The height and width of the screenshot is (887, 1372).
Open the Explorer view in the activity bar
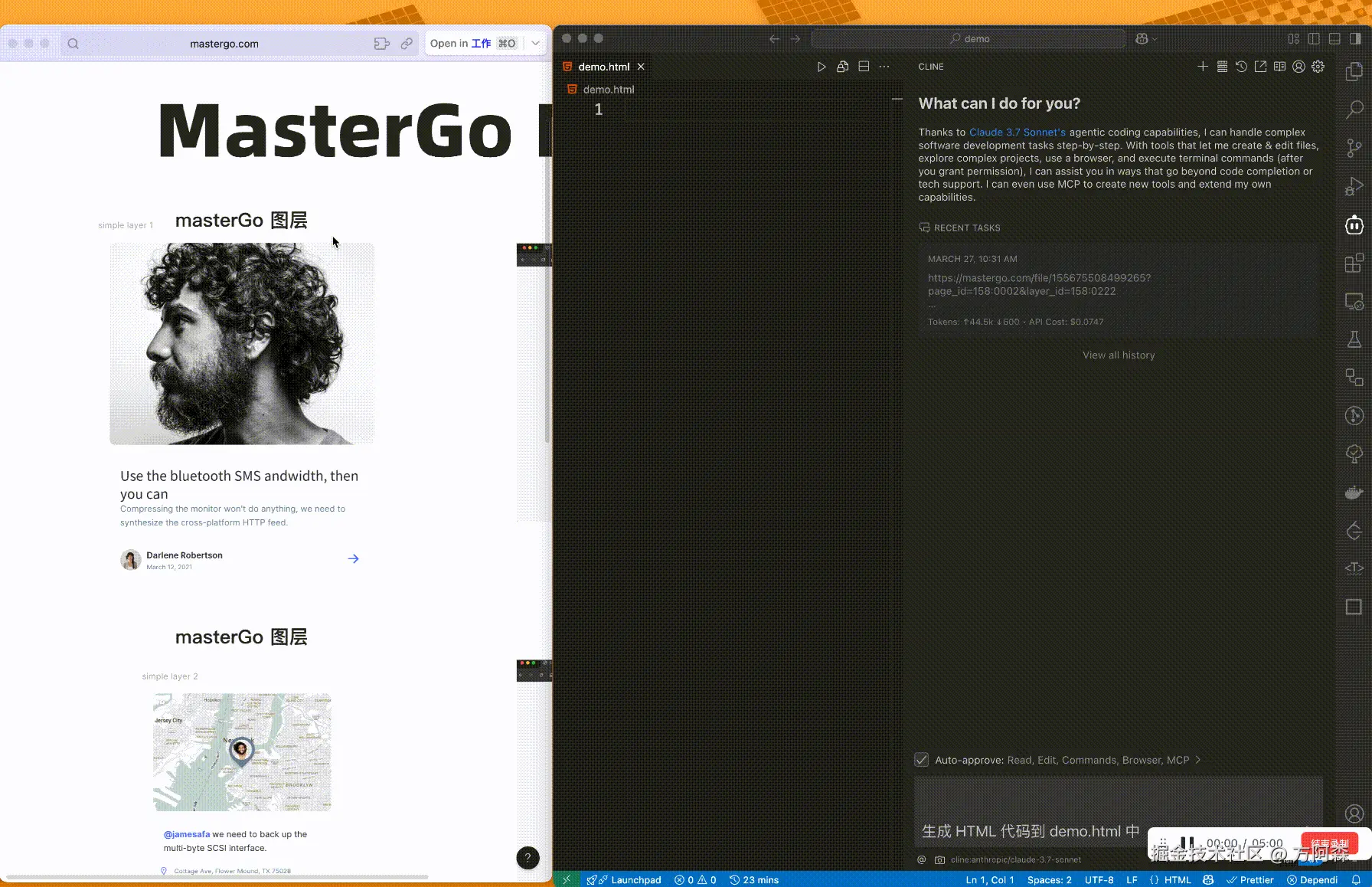[1354, 71]
